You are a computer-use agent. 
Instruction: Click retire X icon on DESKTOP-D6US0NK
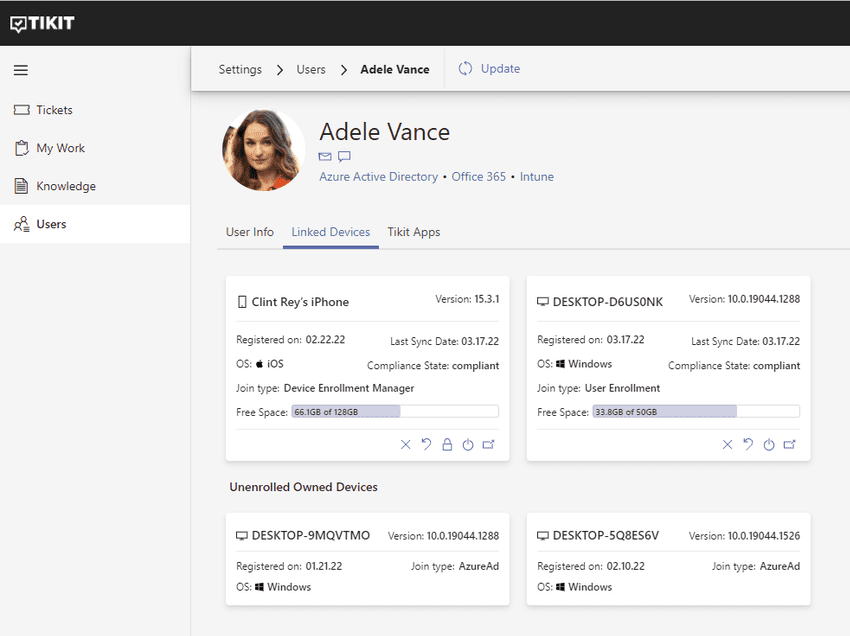coord(727,445)
